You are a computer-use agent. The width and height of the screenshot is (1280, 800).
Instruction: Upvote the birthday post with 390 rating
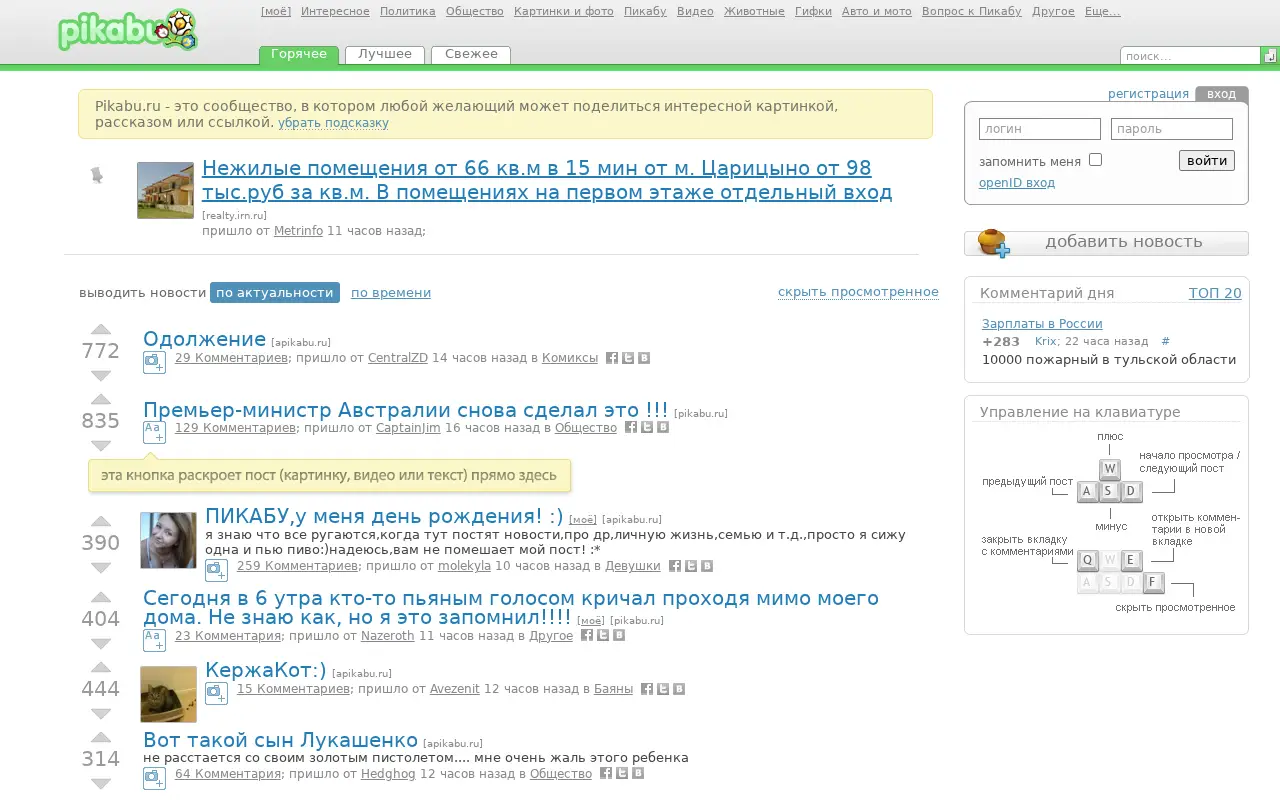point(101,521)
